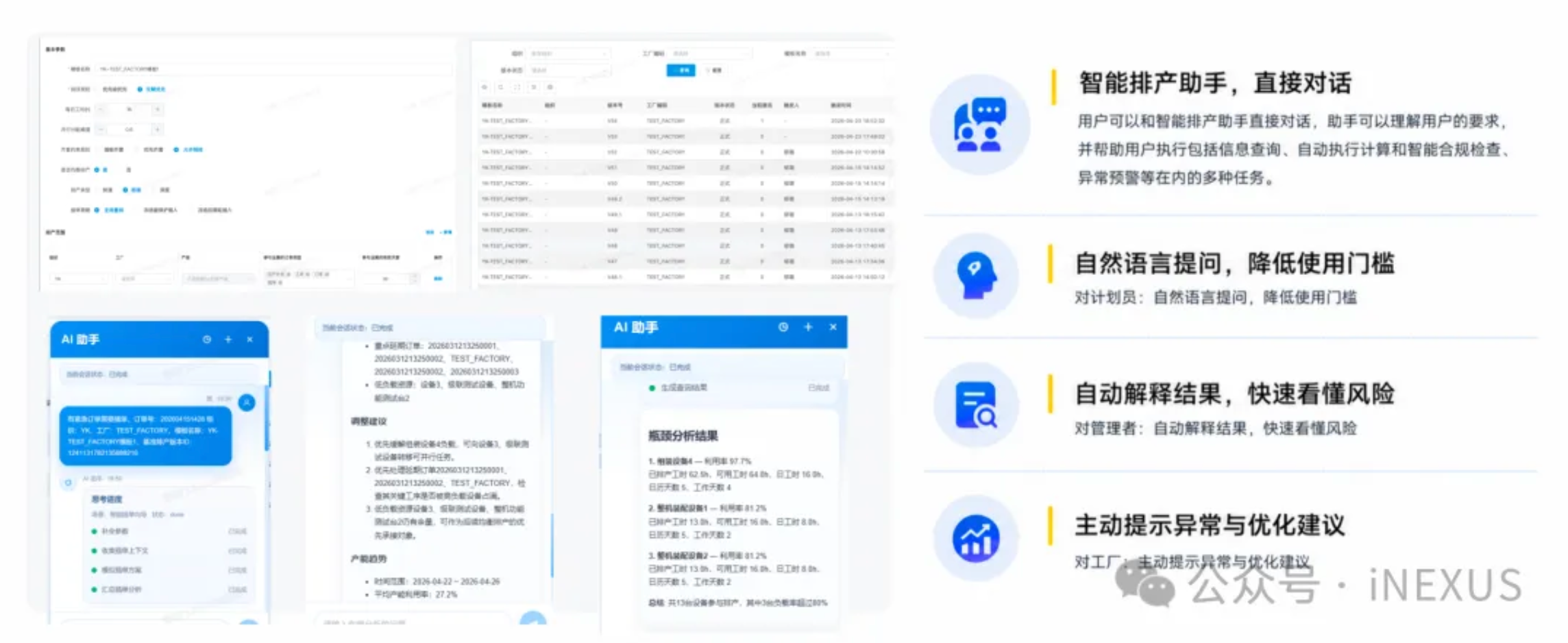Click the heading 自动解释结果，快速看懂风险

tap(1235, 394)
